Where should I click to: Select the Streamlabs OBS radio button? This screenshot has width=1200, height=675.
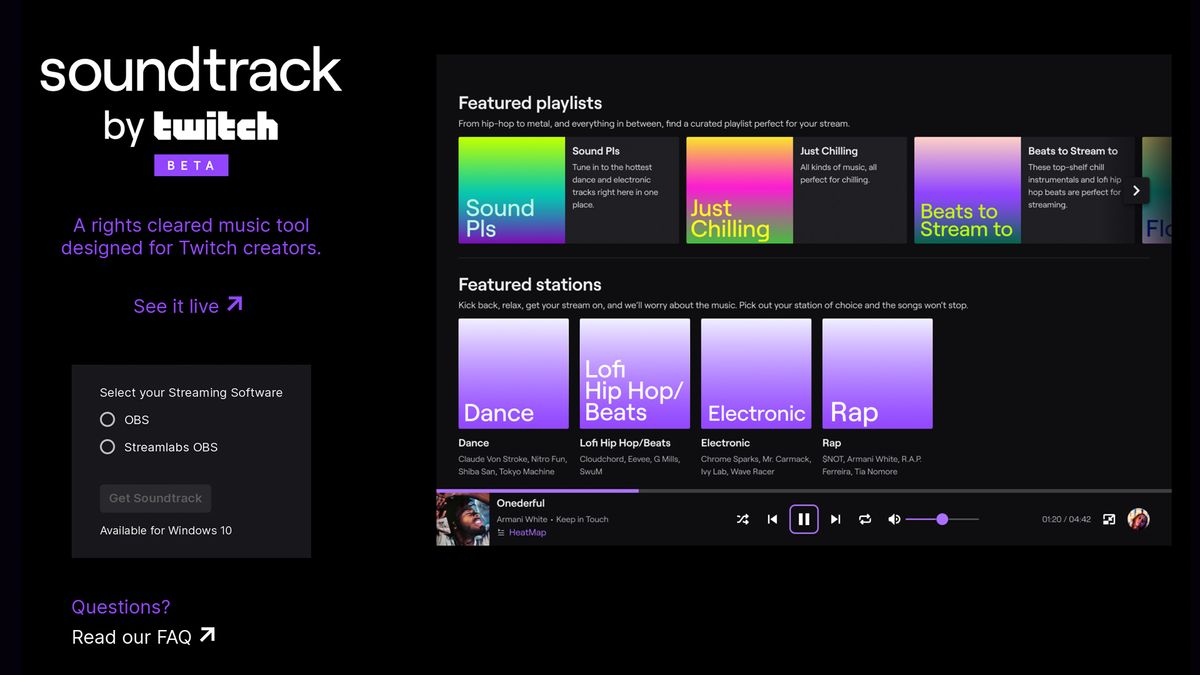pos(108,447)
